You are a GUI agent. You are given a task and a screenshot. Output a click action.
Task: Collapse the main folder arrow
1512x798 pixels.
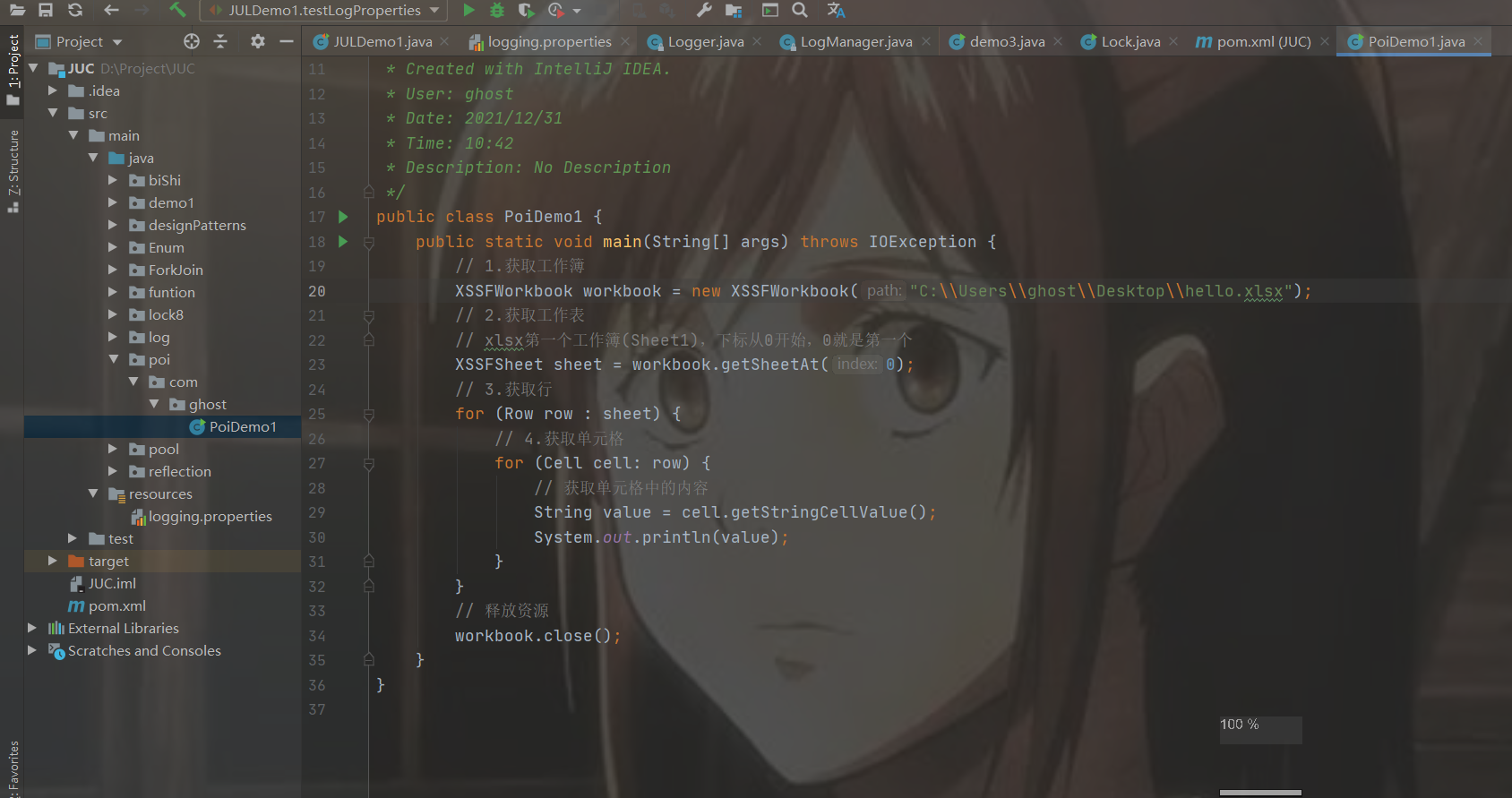pyautogui.click(x=73, y=135)
